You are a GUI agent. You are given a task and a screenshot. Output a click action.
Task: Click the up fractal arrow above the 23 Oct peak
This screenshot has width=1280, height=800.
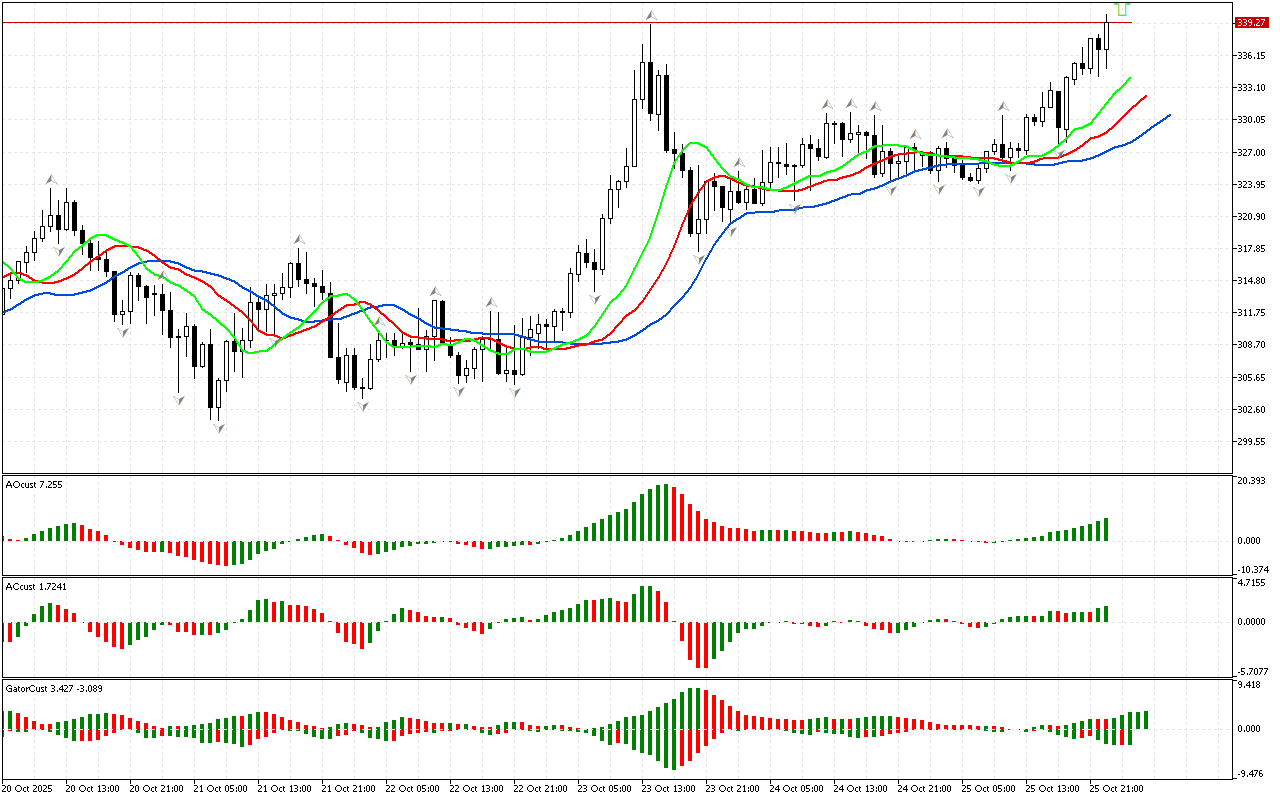[x=651, y=15]
